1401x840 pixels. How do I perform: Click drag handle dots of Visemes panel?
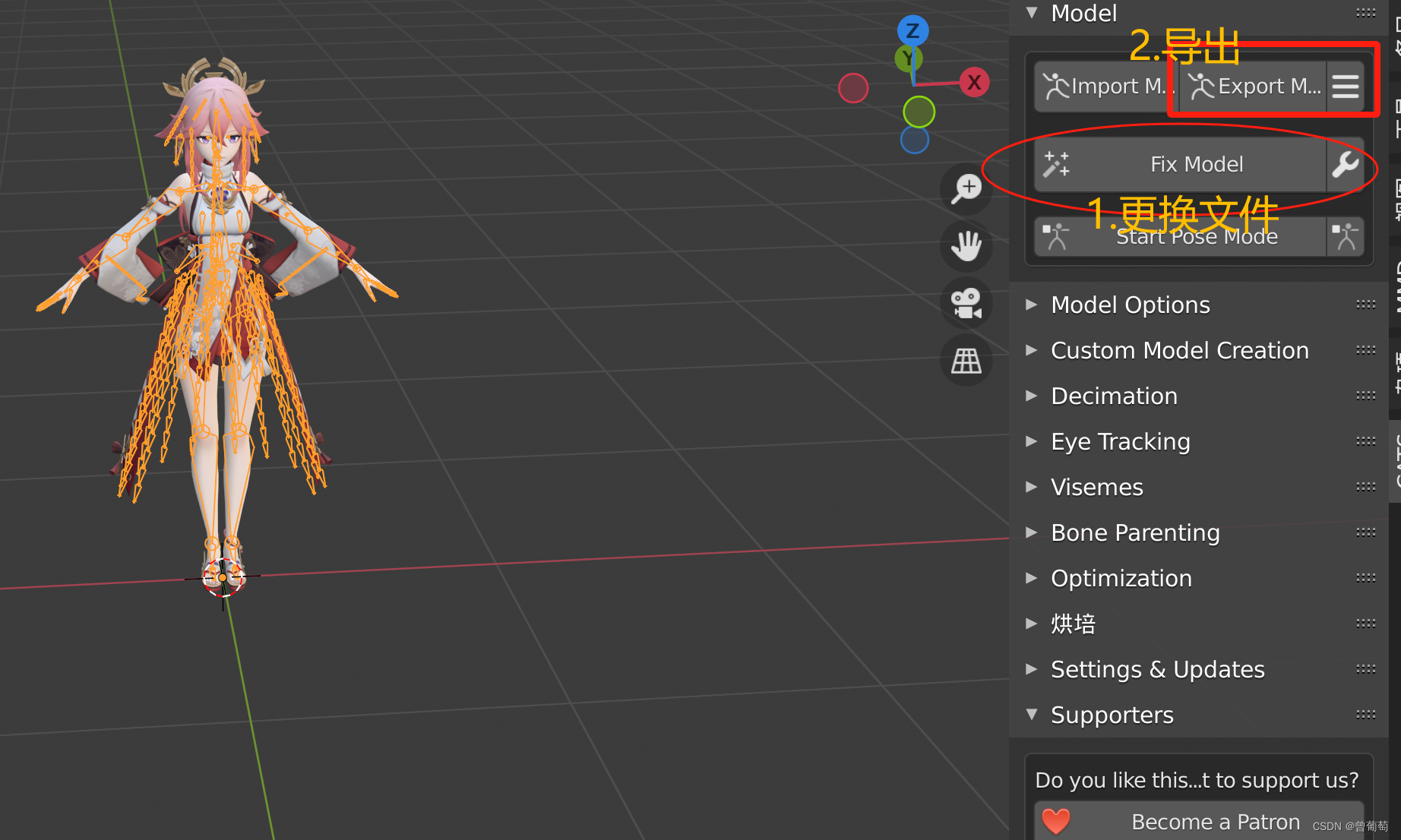1366,487
